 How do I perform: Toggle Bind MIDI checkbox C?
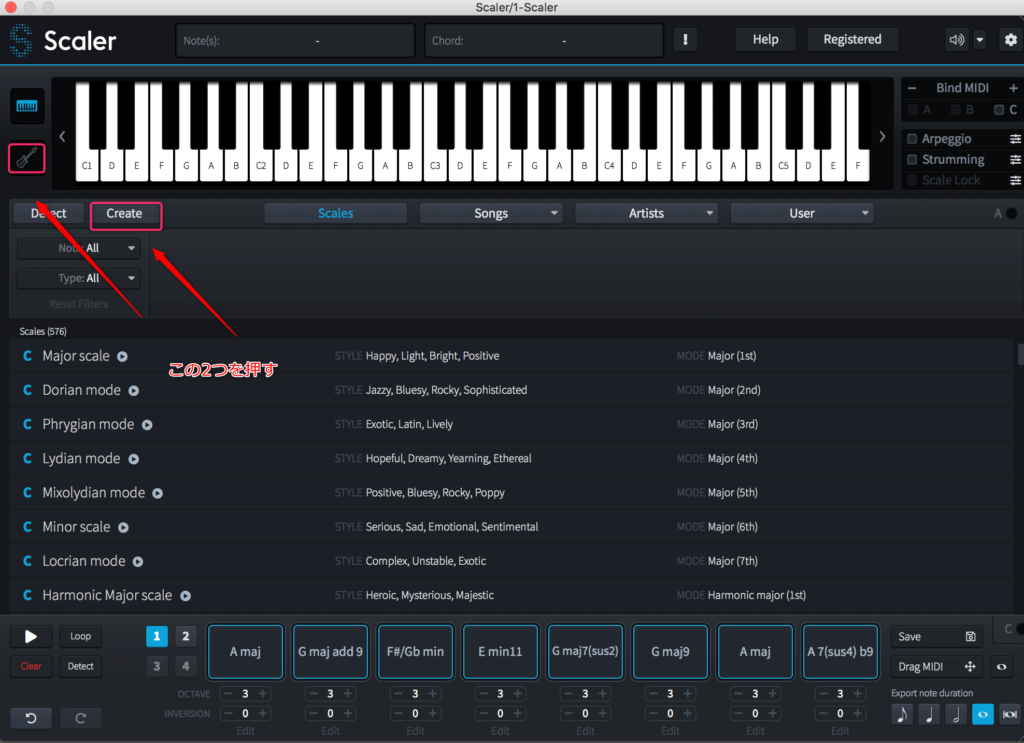coord(999,110)
